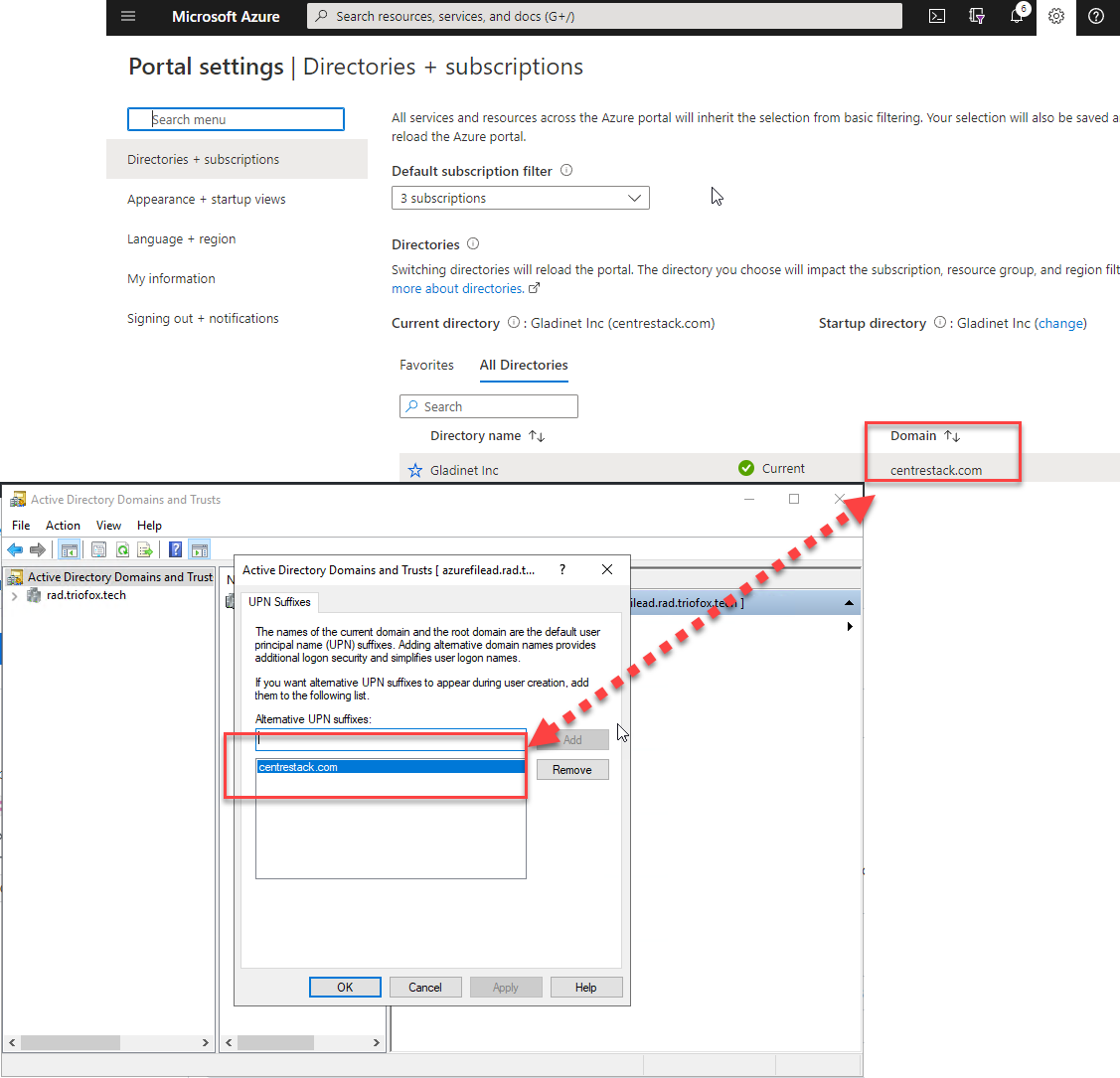The height and width of the screenshot is (1078, 1120).
Task: Toggle the favorite star for Gladinet Inc
Action: click(415, 470)
